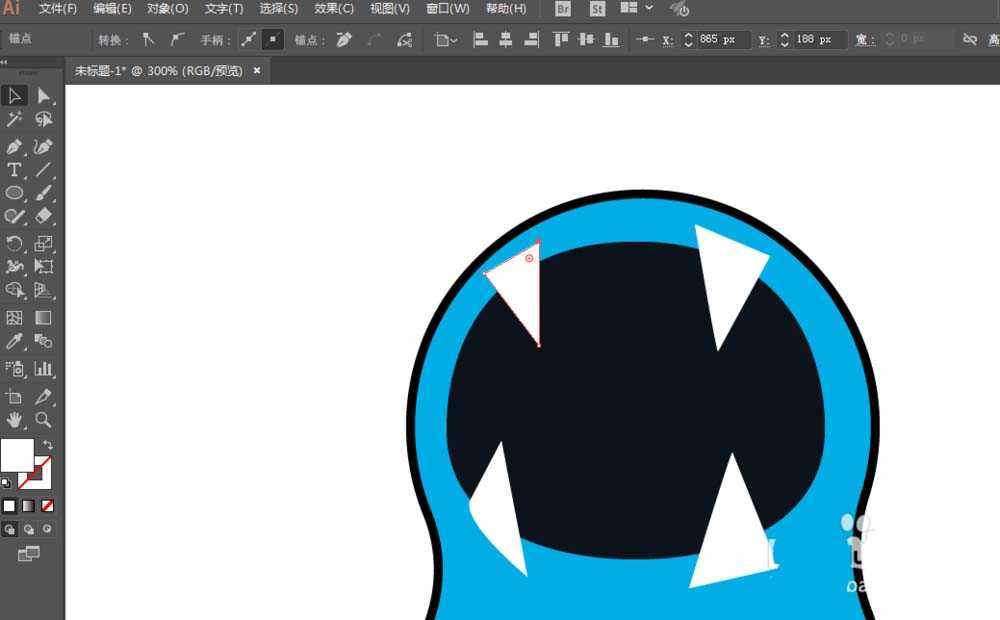
Task: Set fill to None in toolbox
Action: point(47,506)
